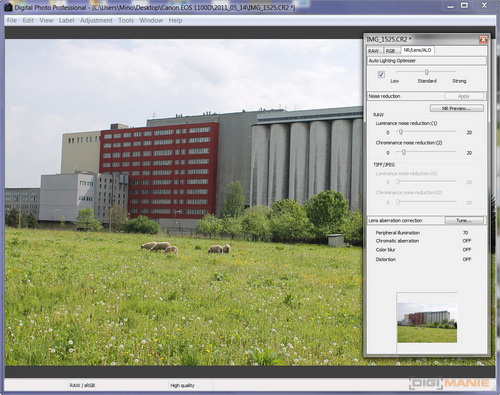
Task: Click the Color blur OFF value
Action: (x=467, y=249)
